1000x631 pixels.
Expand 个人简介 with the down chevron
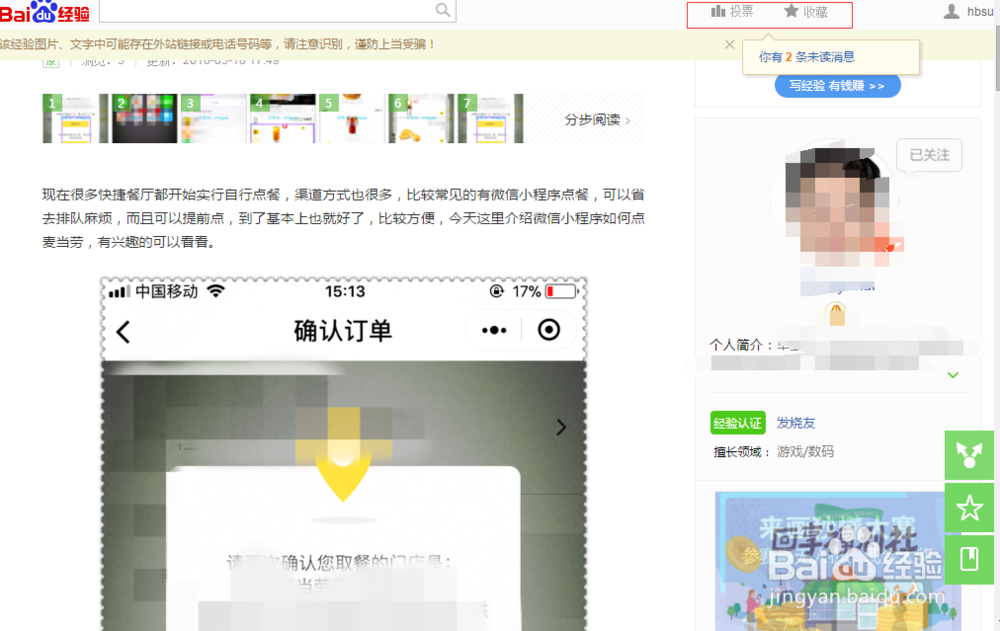coord(952,375)
